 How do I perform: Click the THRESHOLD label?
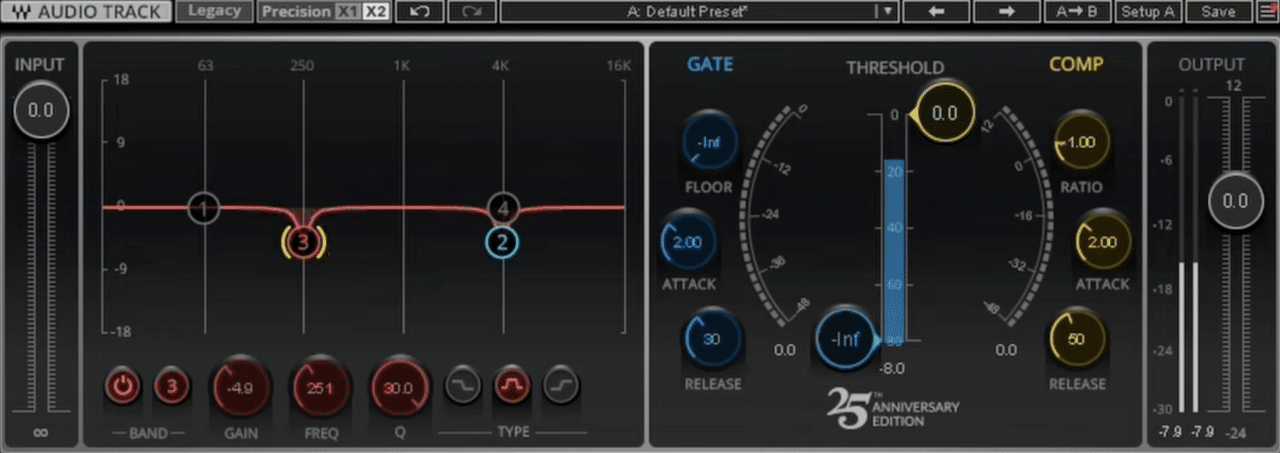tap(895, 68)
